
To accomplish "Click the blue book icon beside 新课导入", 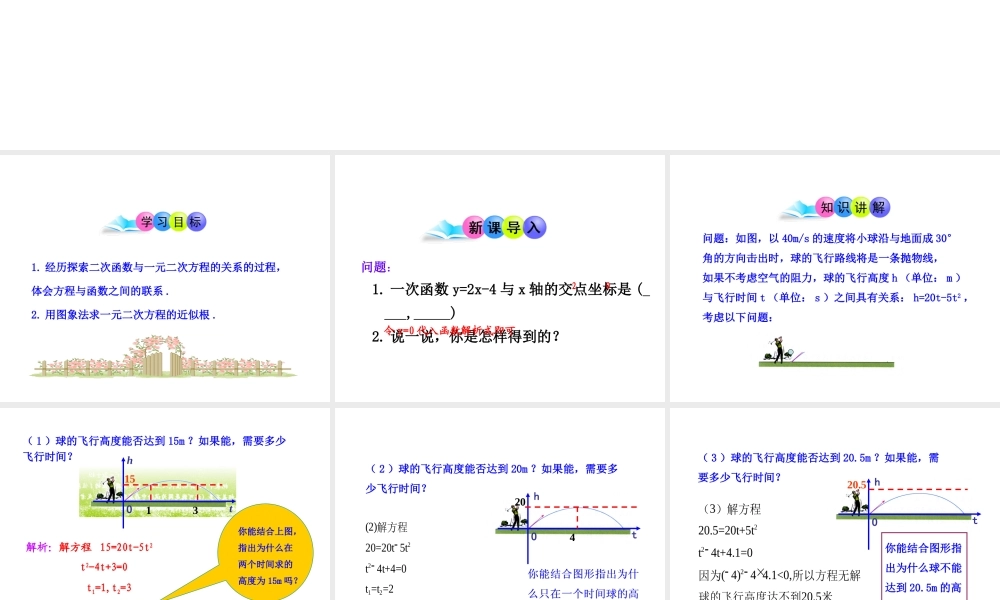I will point(440,227).
